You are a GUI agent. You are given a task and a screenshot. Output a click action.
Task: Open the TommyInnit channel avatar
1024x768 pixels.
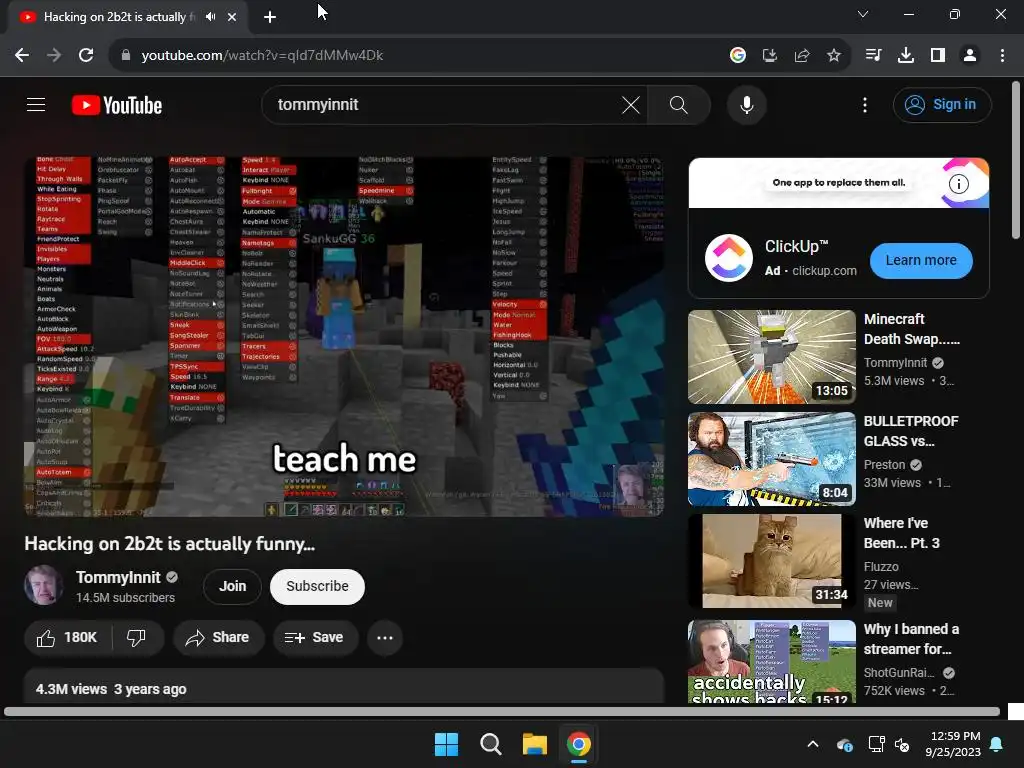click(x=44, y=585)
